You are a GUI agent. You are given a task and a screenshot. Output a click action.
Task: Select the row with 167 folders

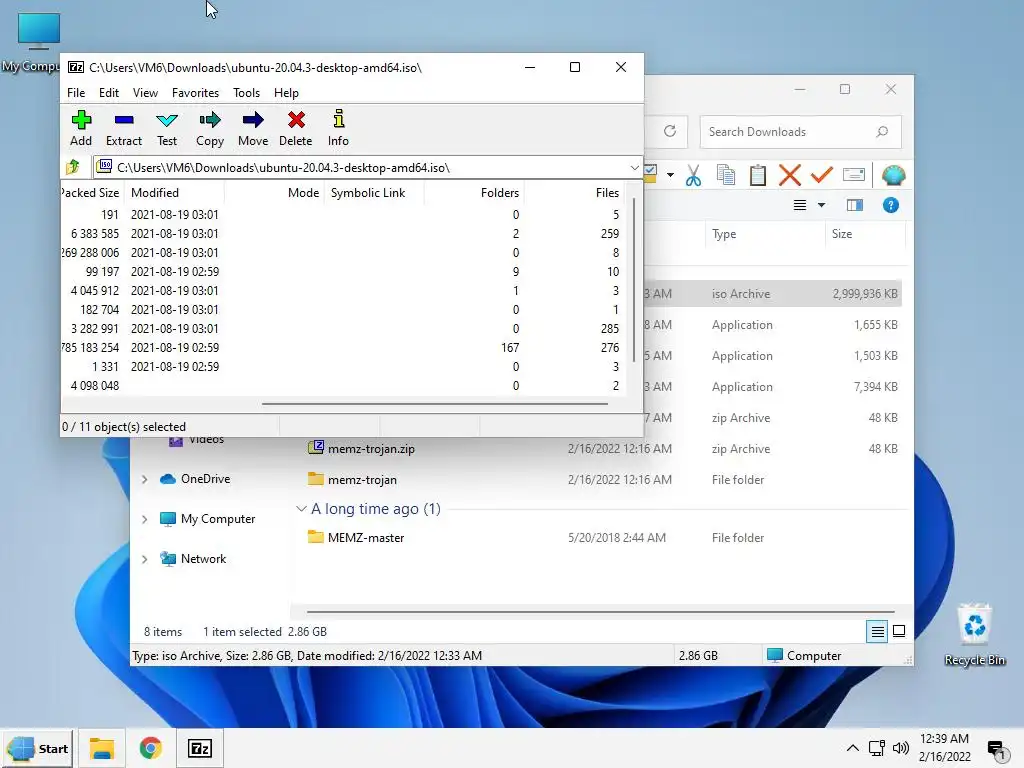click(342, 347)
